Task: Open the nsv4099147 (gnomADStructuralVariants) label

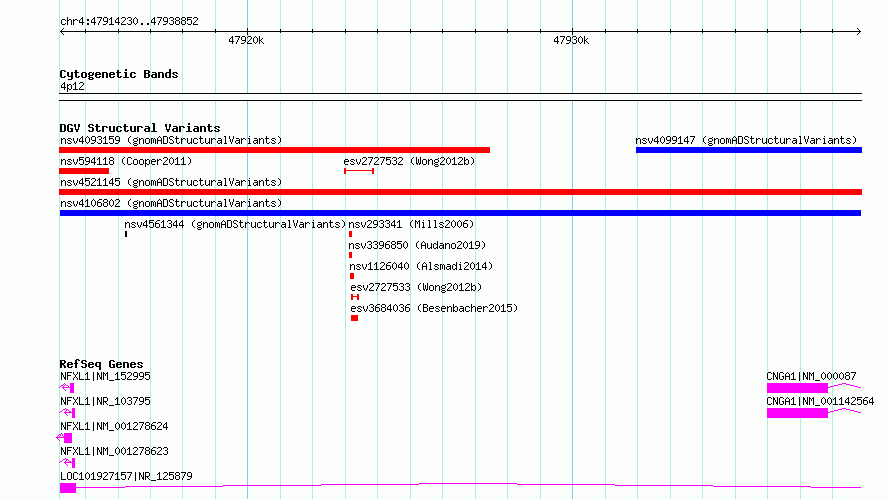Action: pos(746,140)
